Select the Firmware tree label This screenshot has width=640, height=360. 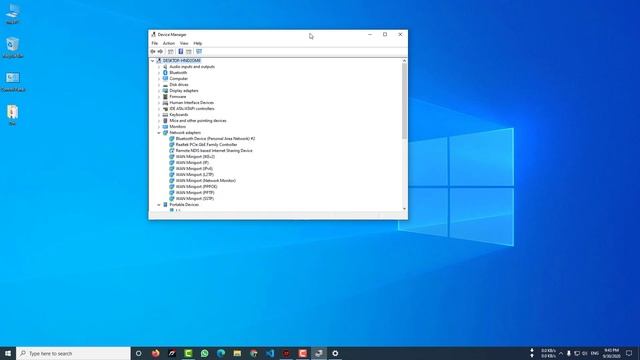(x=178, y=97)
